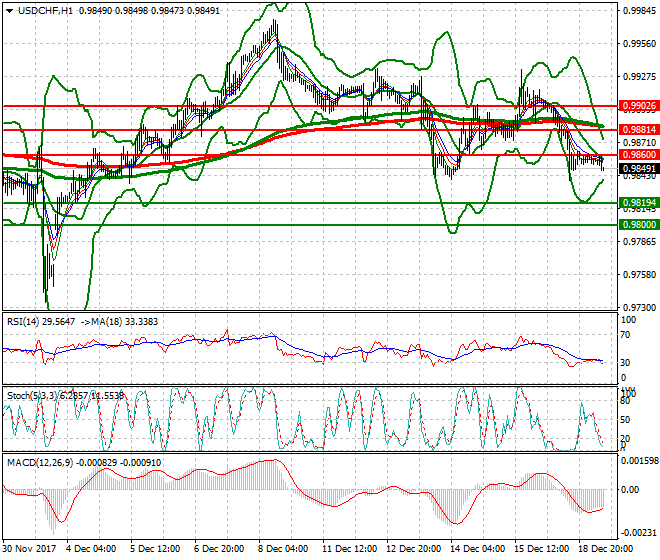The height and width of the screenshot is (560, 660).
Task: Click the 12 Dec 20:00 time label
Action: tap(413, 549)
